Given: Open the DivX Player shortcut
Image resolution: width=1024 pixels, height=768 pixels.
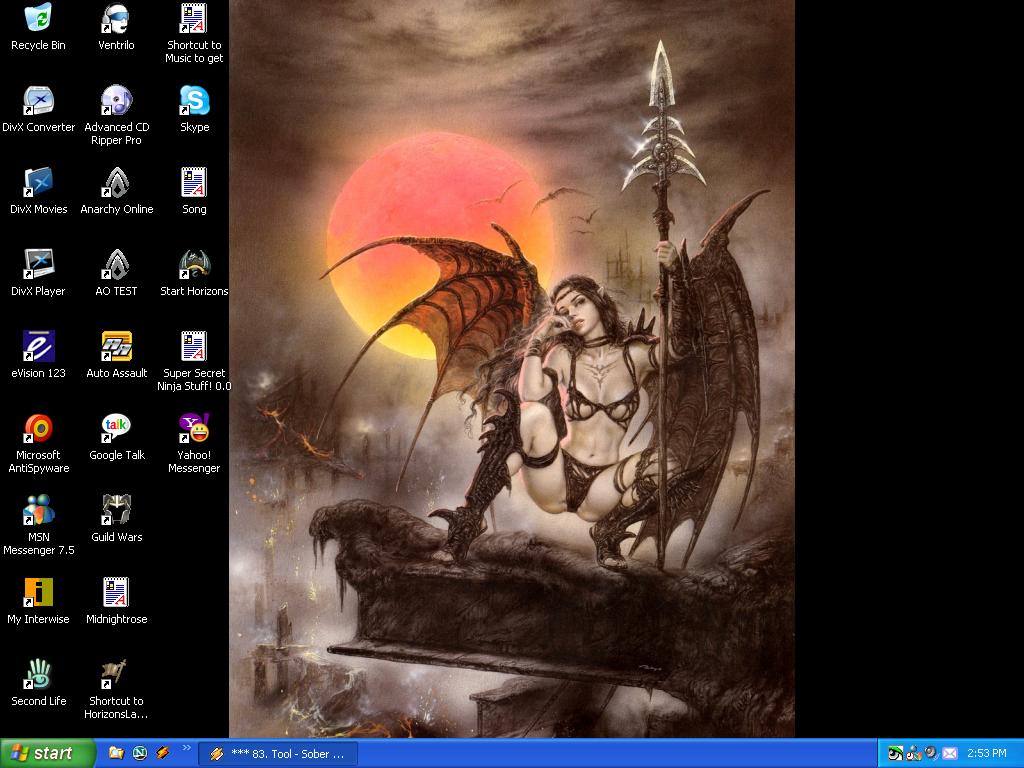Looking at the screenshot, I should (x=38, y=265).
